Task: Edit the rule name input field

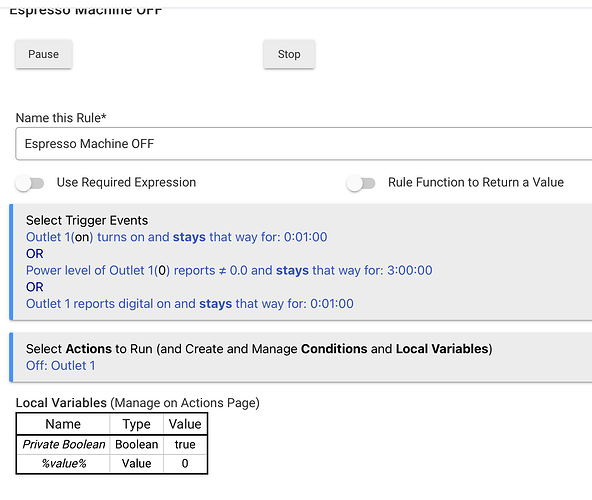Action: coord(304,144)
